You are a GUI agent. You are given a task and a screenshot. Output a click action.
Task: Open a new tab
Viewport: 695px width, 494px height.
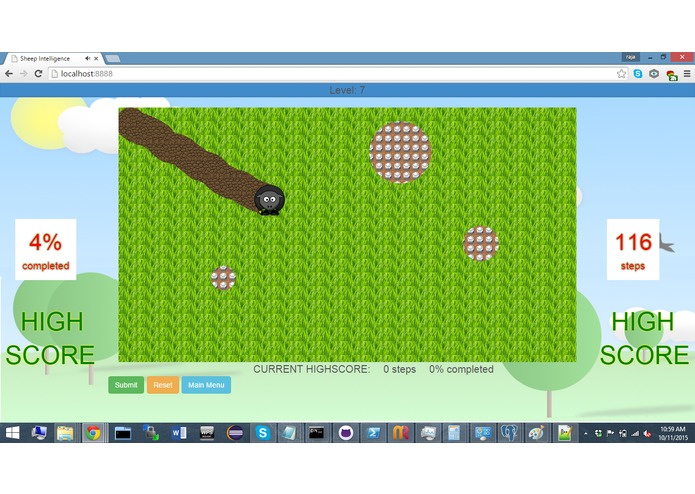113,58
